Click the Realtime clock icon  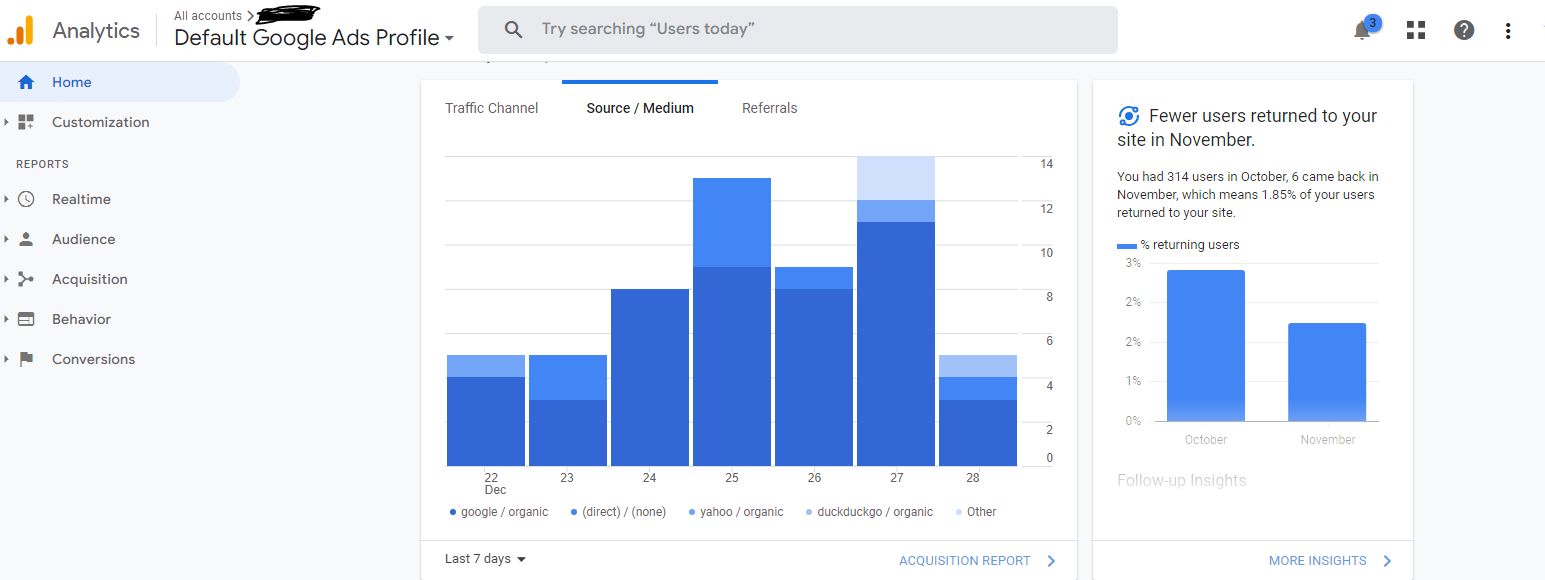point(26,199)
